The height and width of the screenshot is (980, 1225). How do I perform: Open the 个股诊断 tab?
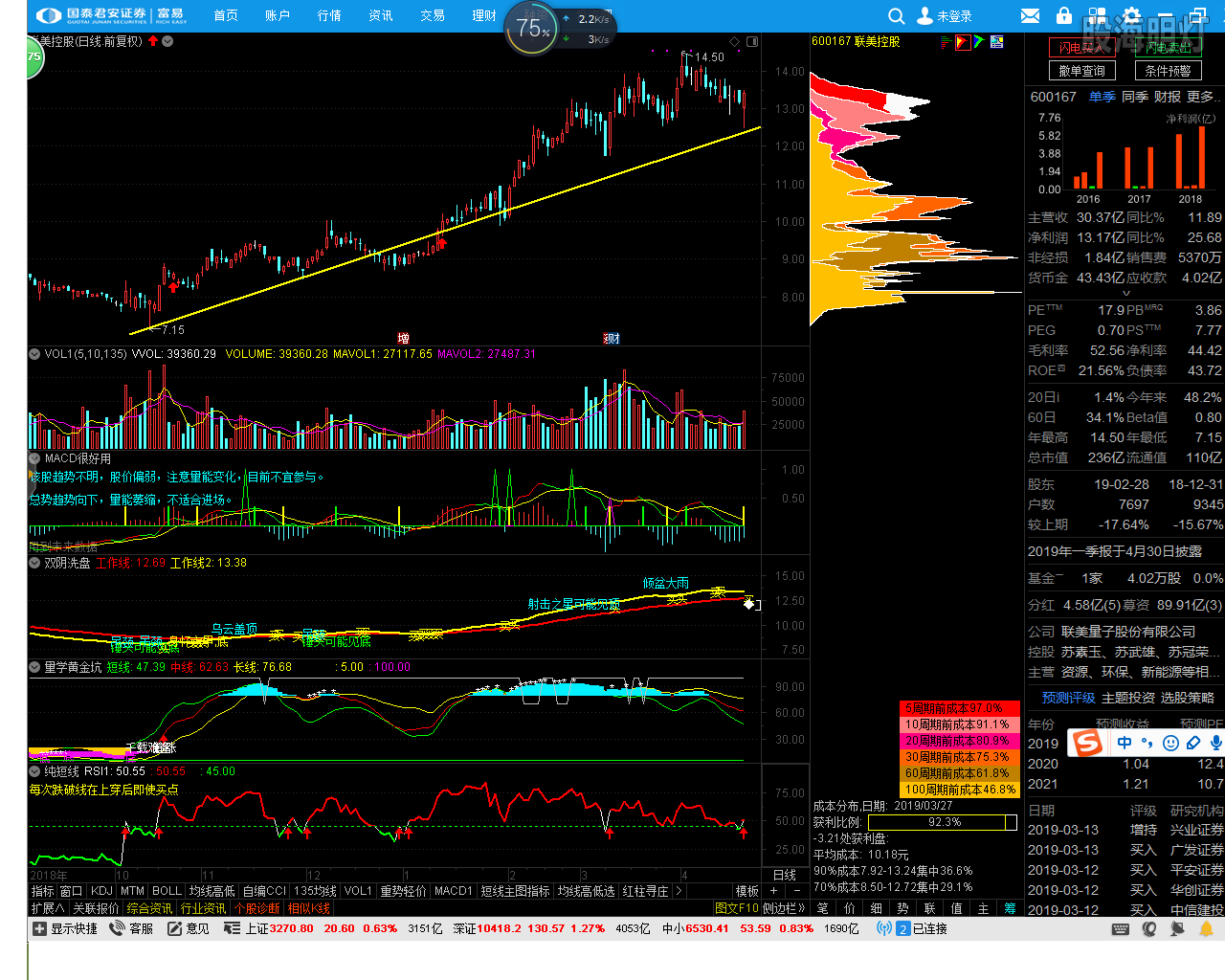(257, 908)
